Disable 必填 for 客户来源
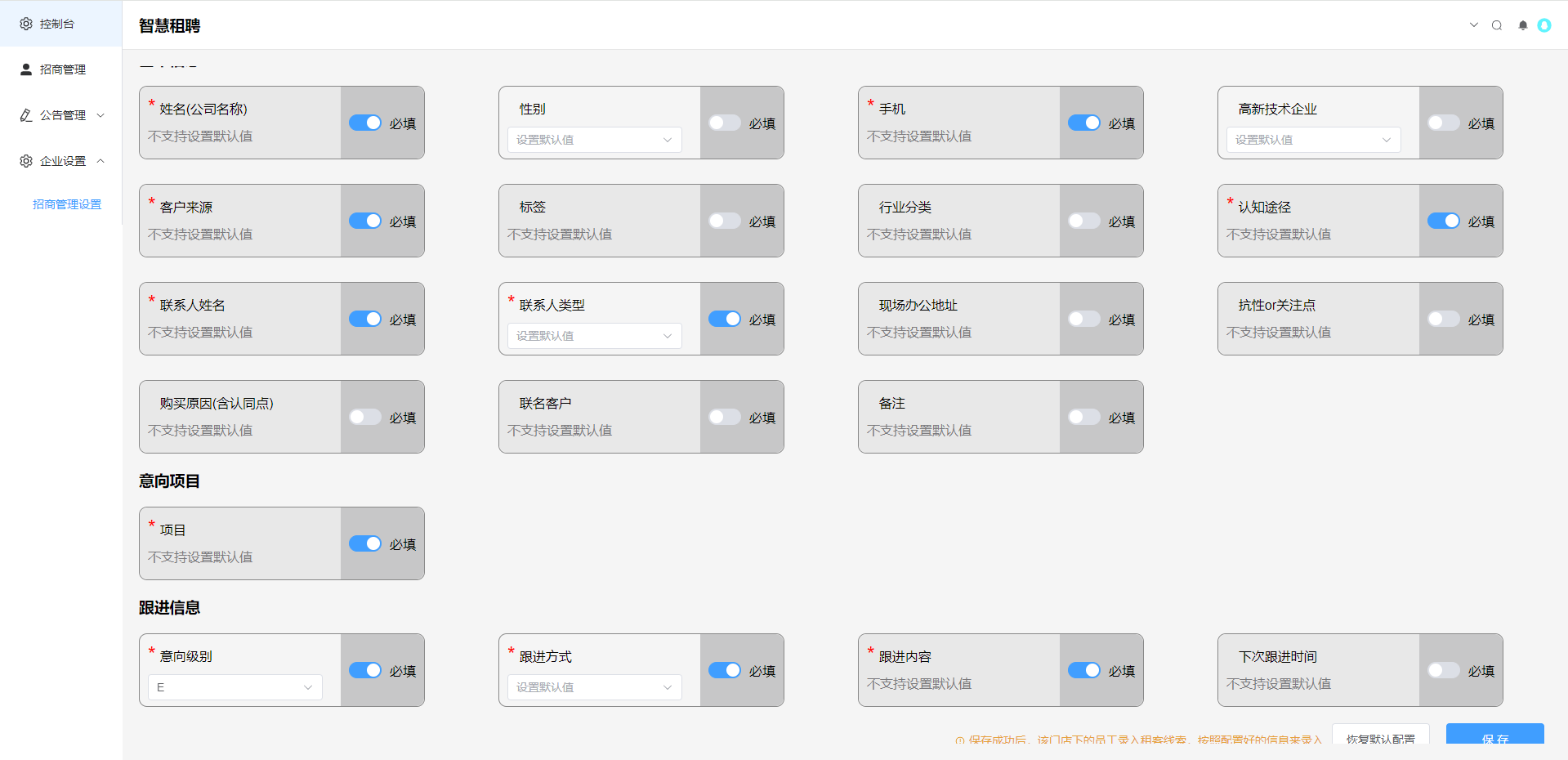 coord(365,221)
